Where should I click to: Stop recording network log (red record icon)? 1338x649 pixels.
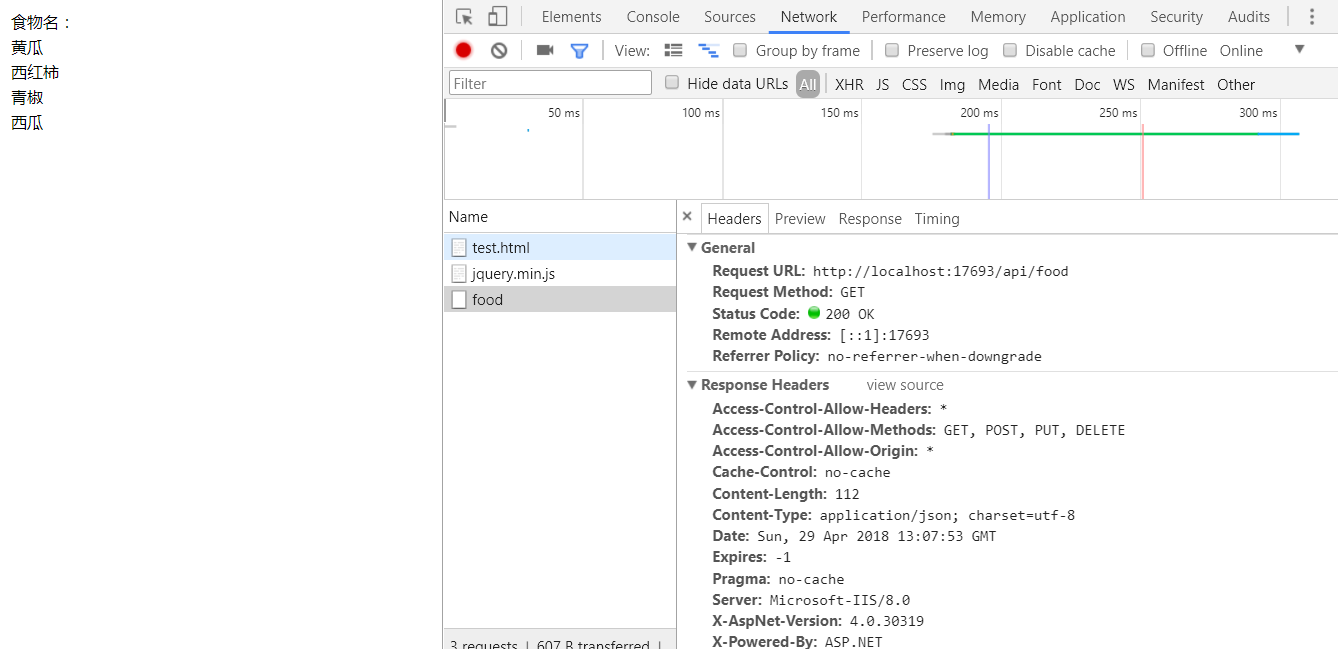point(462,49)
